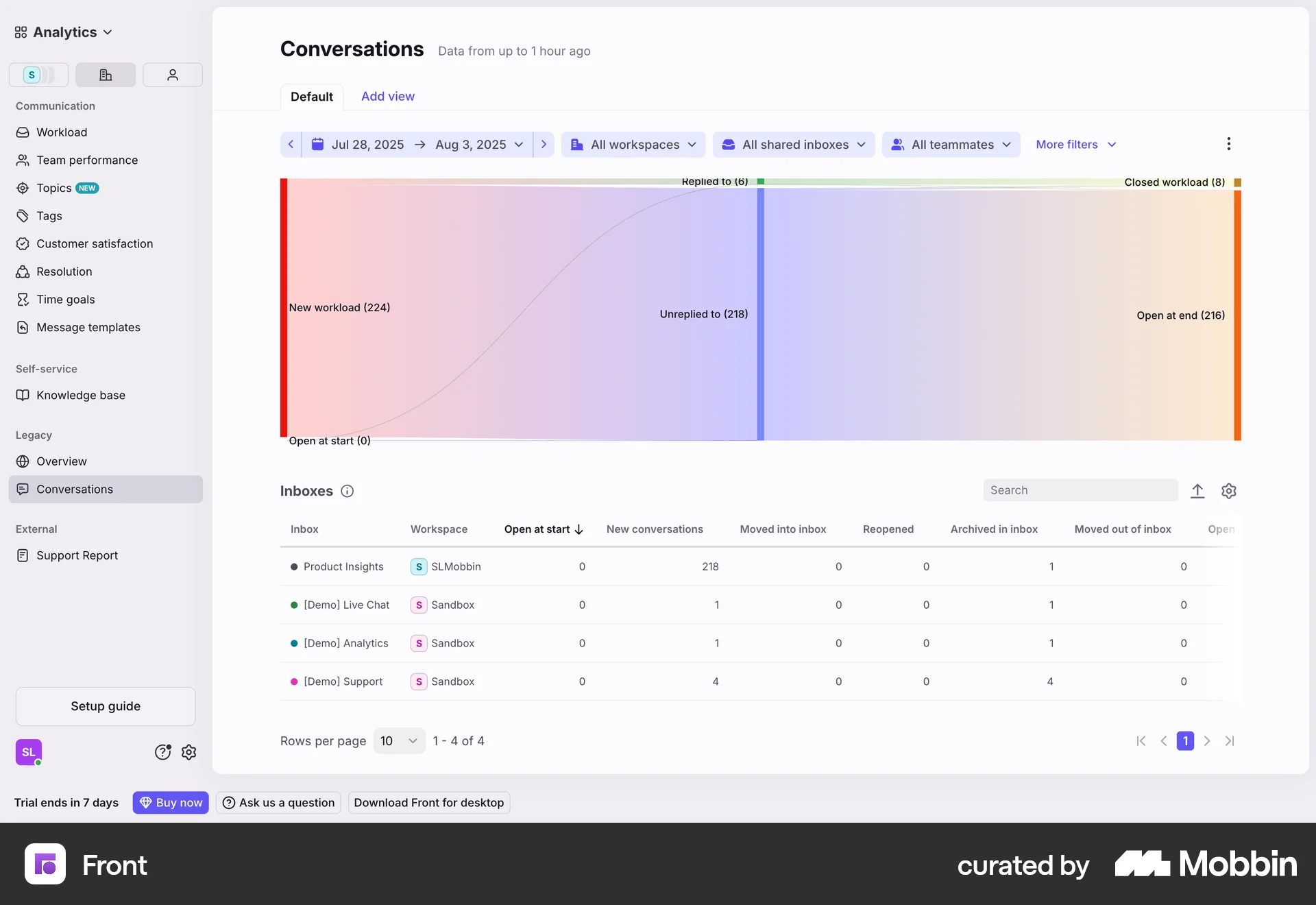Select Team performance in the sidebar
Image resolution: width=1316 pixels, height=905 pixels.
86,160
